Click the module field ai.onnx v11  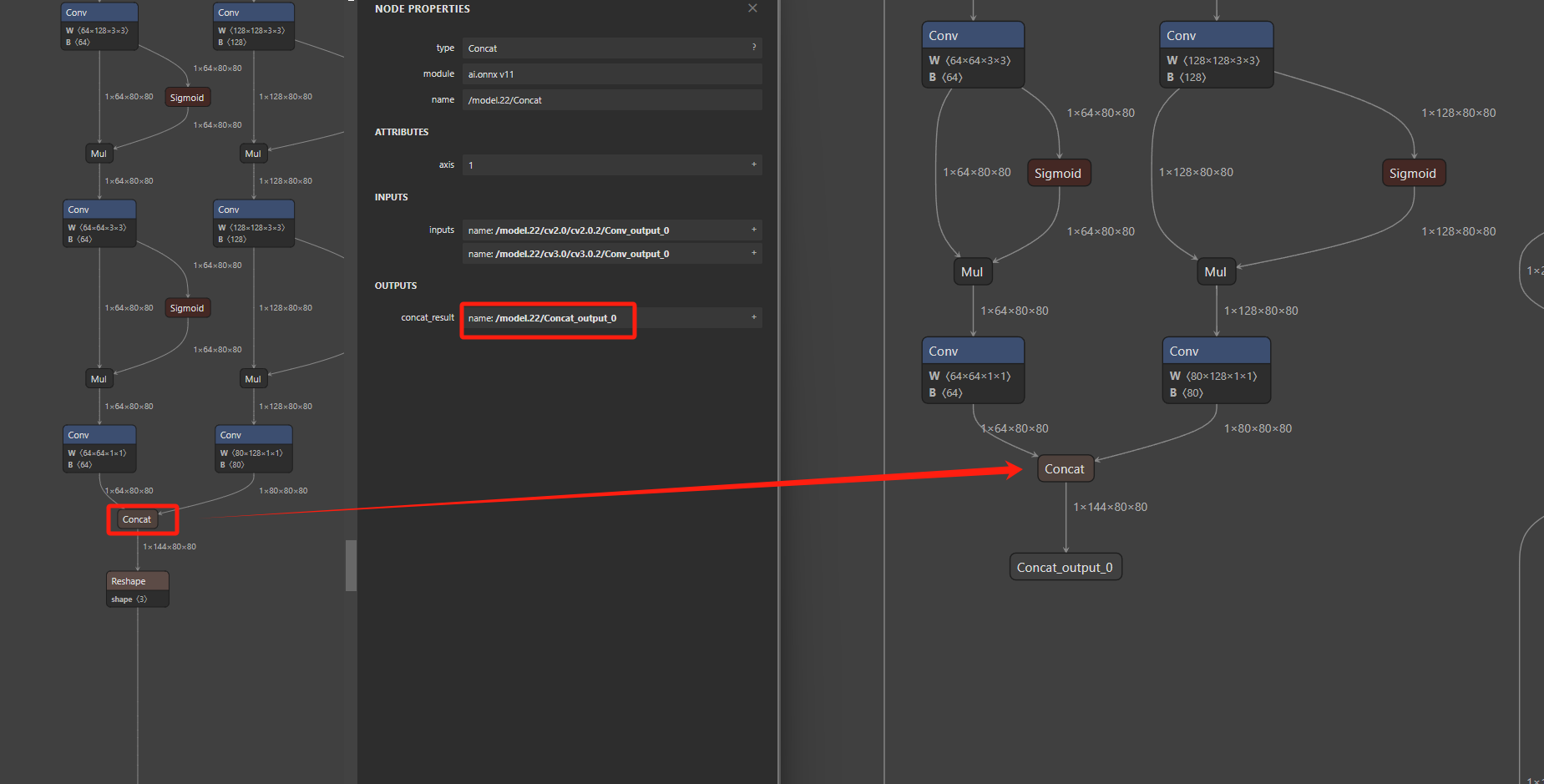(612, 74)
